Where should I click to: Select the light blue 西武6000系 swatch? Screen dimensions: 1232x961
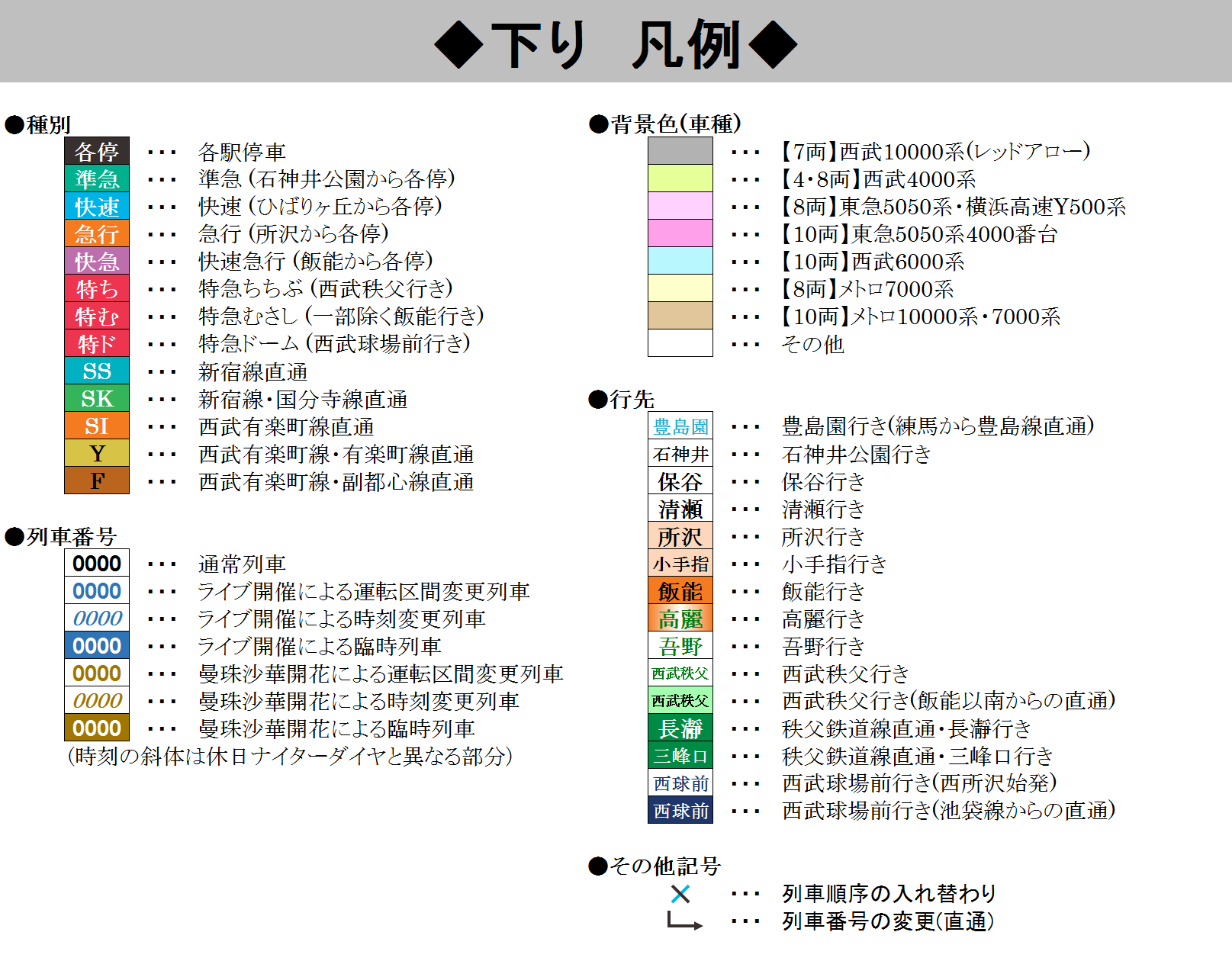click(x=680, y=261)
